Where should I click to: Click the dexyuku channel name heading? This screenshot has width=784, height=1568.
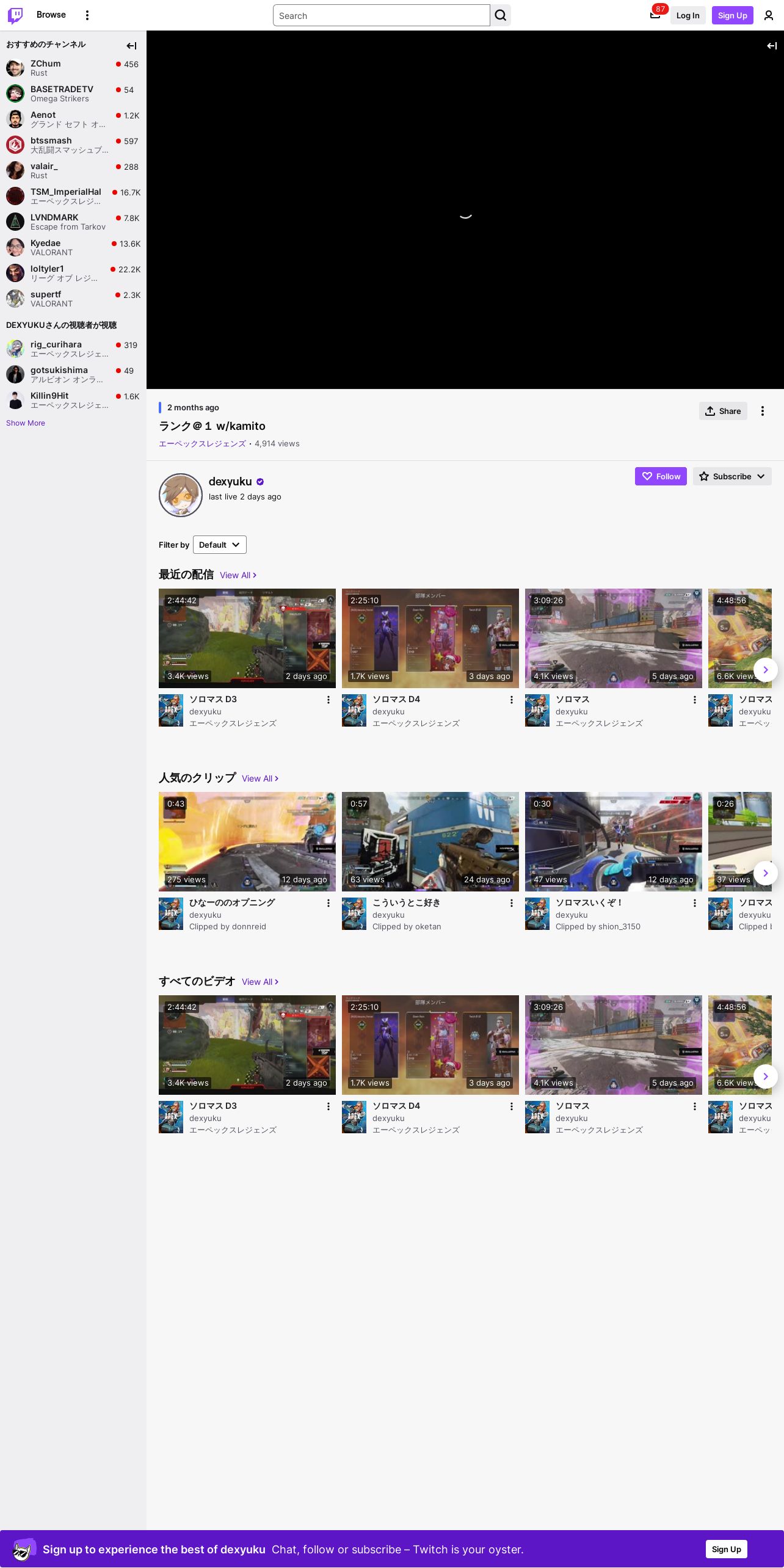click(x=230, y=481)
